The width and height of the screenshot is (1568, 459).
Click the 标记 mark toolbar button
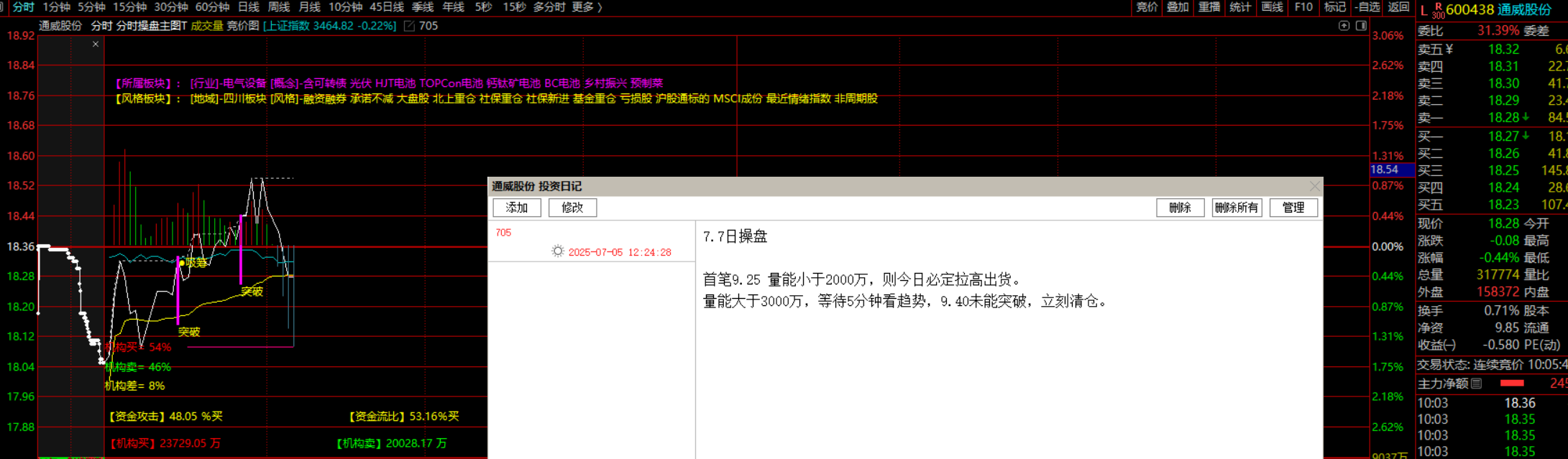tap(1334, 7)
